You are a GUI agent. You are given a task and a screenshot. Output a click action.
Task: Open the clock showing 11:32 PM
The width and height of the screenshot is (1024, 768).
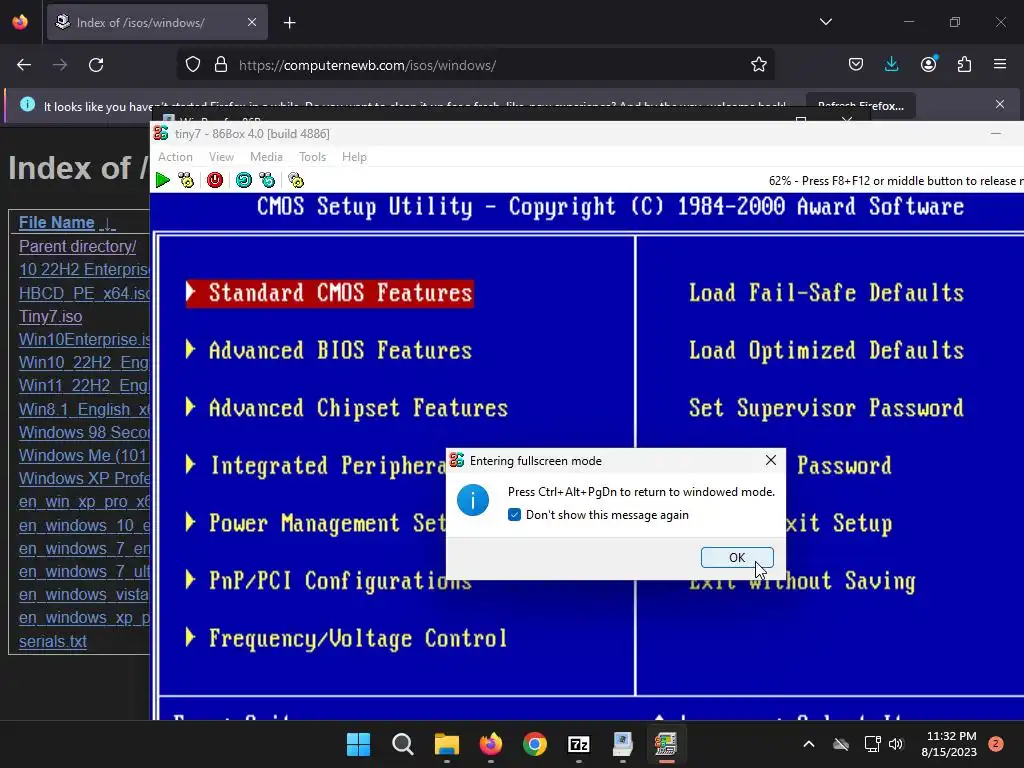949,744
